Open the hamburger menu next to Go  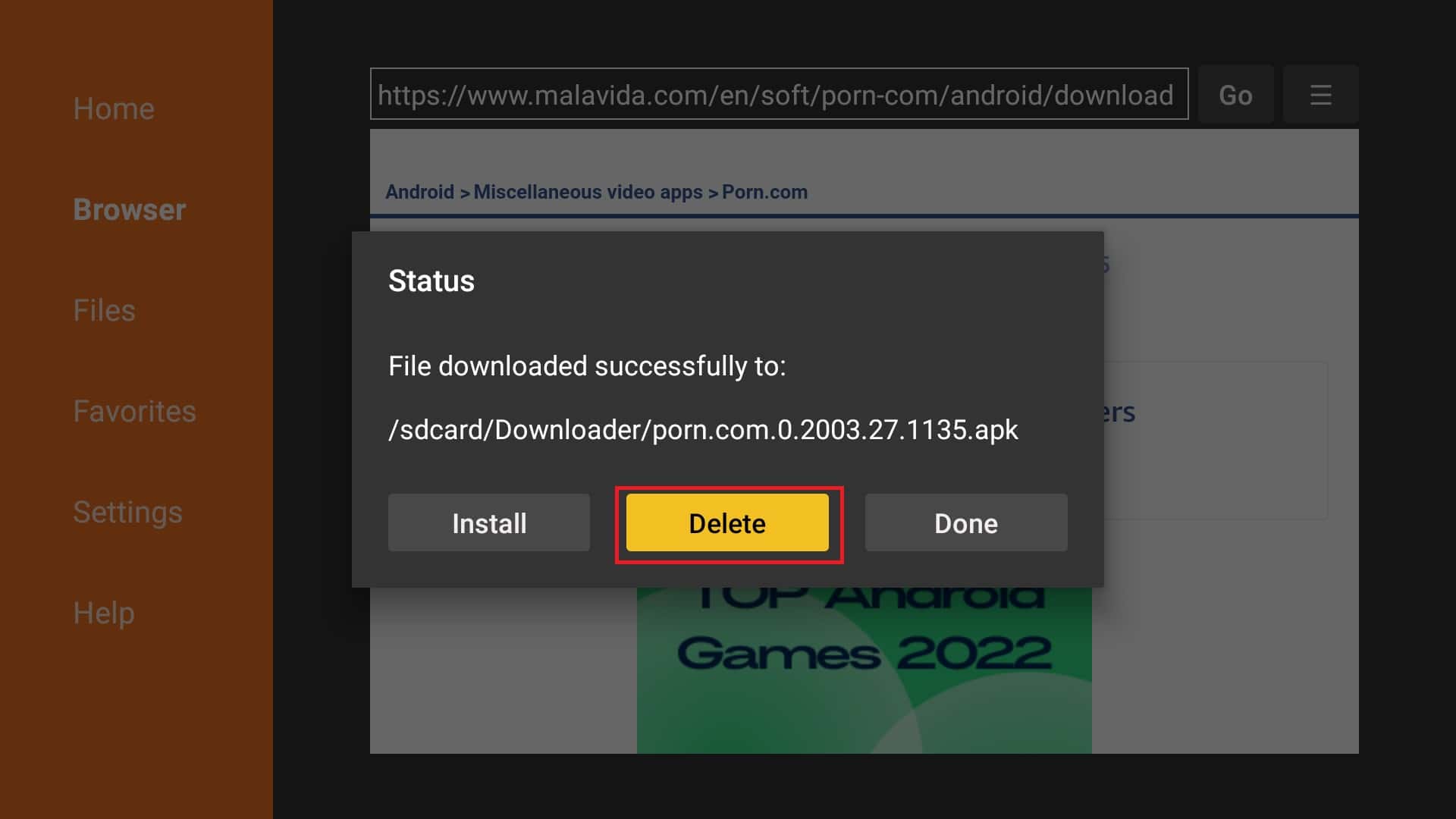pos(1320,95)
